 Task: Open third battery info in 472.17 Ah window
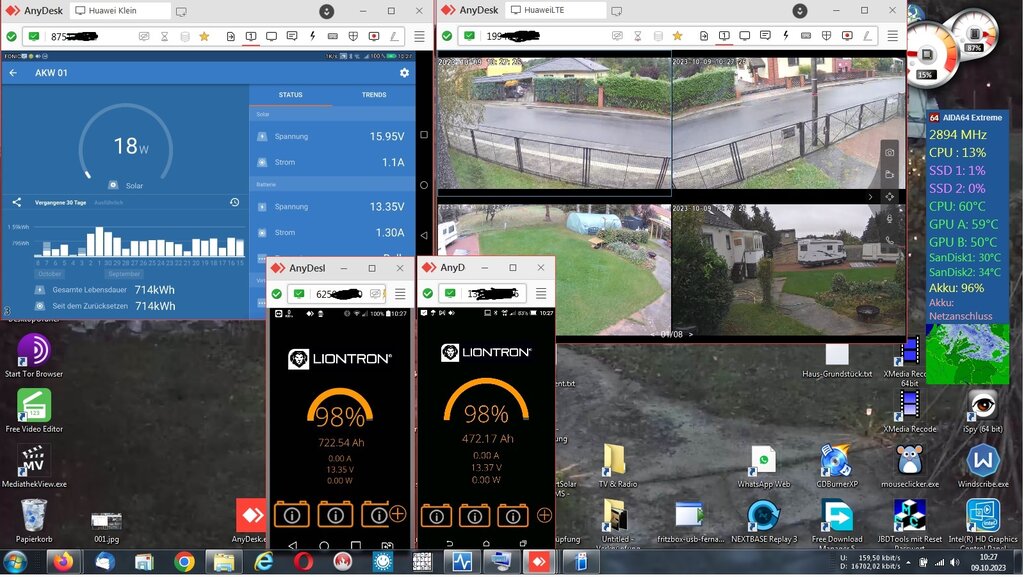pos(513,516)
